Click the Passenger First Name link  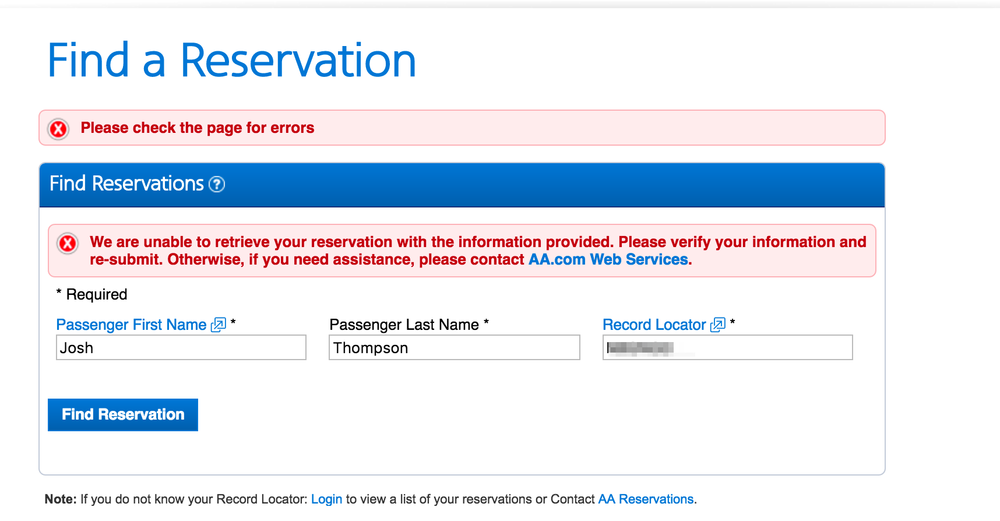(131, 325)
